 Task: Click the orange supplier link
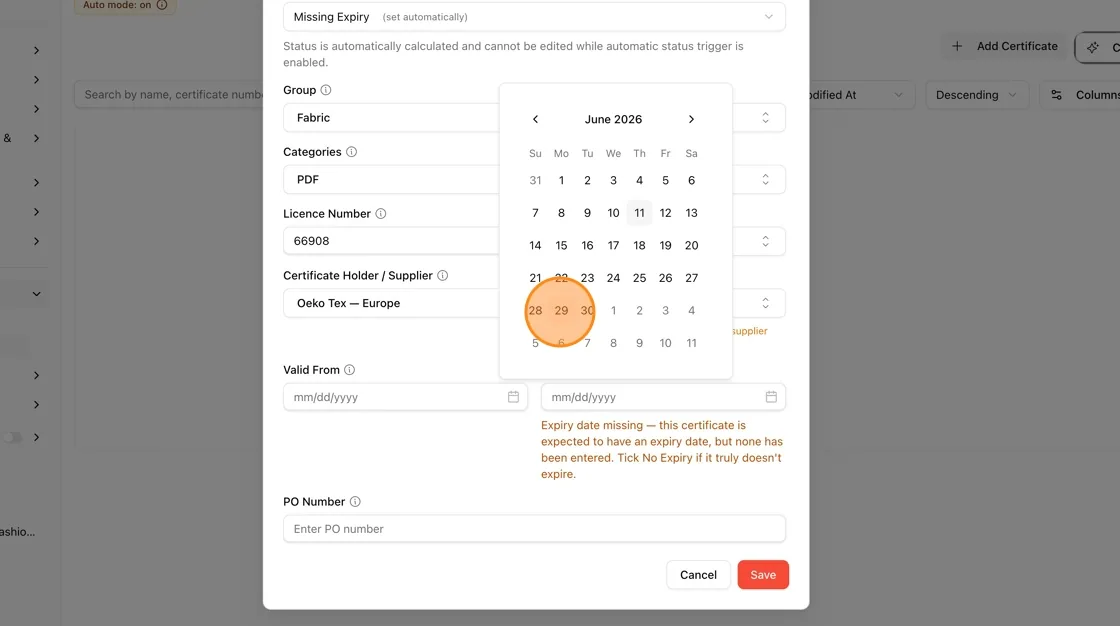coord(749,331)
